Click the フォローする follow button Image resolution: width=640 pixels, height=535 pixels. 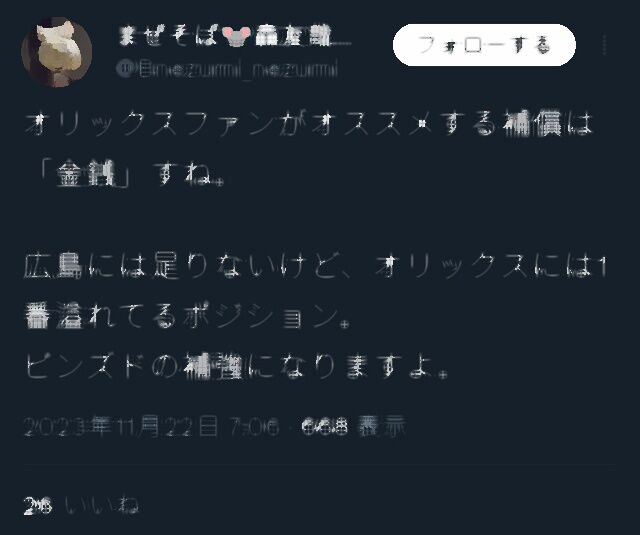point(484,45)
